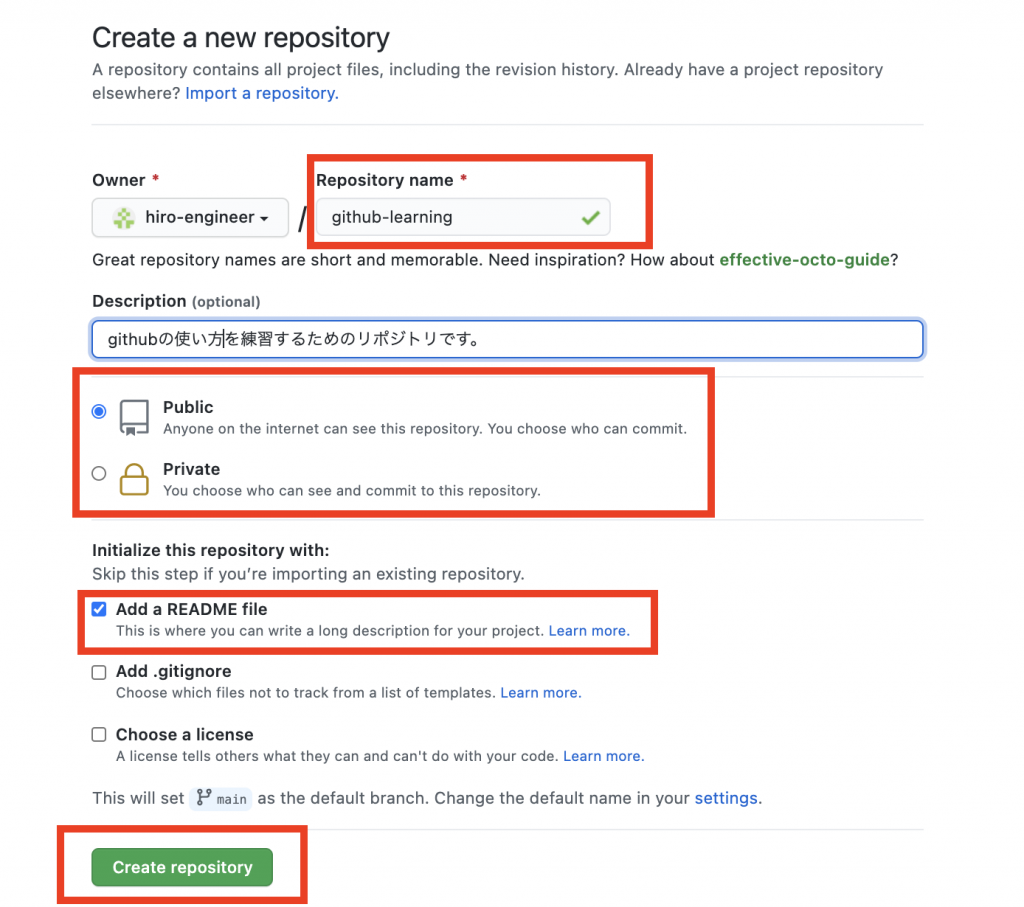The image size is (1024, 907).
Task: Click the Create repository button
Action: click(x=182, y=867)
